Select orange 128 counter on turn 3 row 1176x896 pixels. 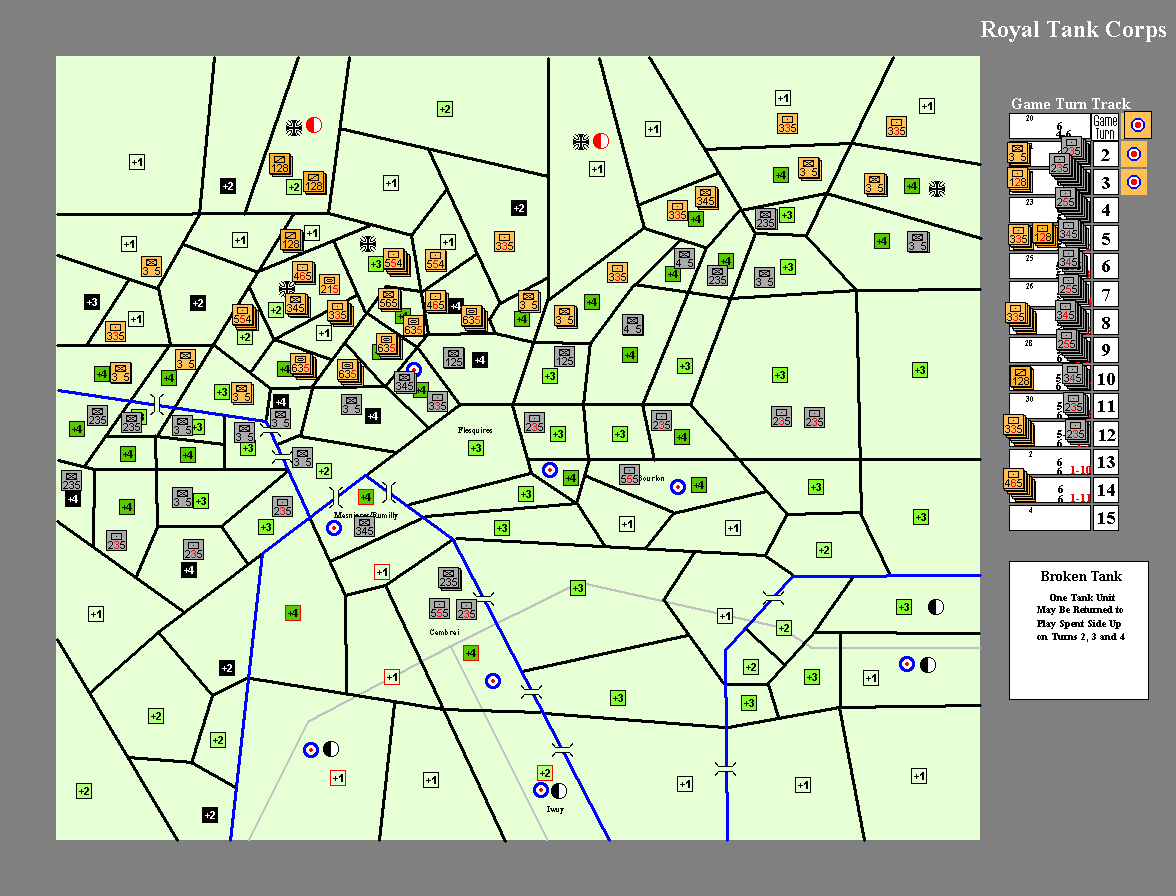[x=1018, y=180]
